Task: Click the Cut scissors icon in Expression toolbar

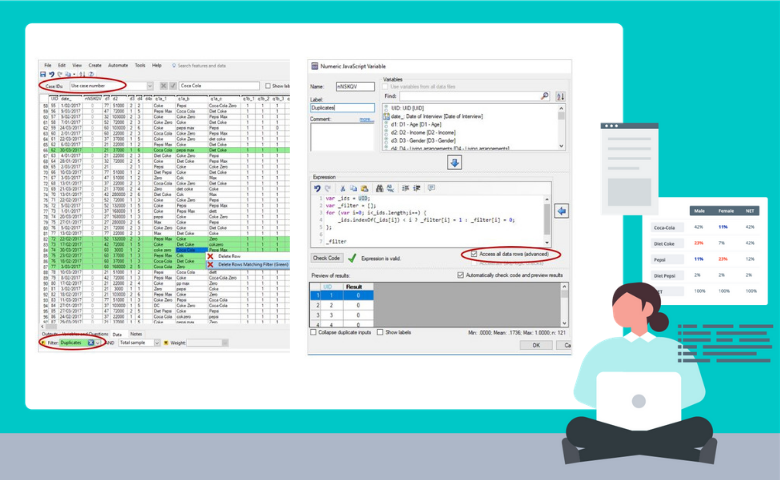Action: (x=341, y=188)
